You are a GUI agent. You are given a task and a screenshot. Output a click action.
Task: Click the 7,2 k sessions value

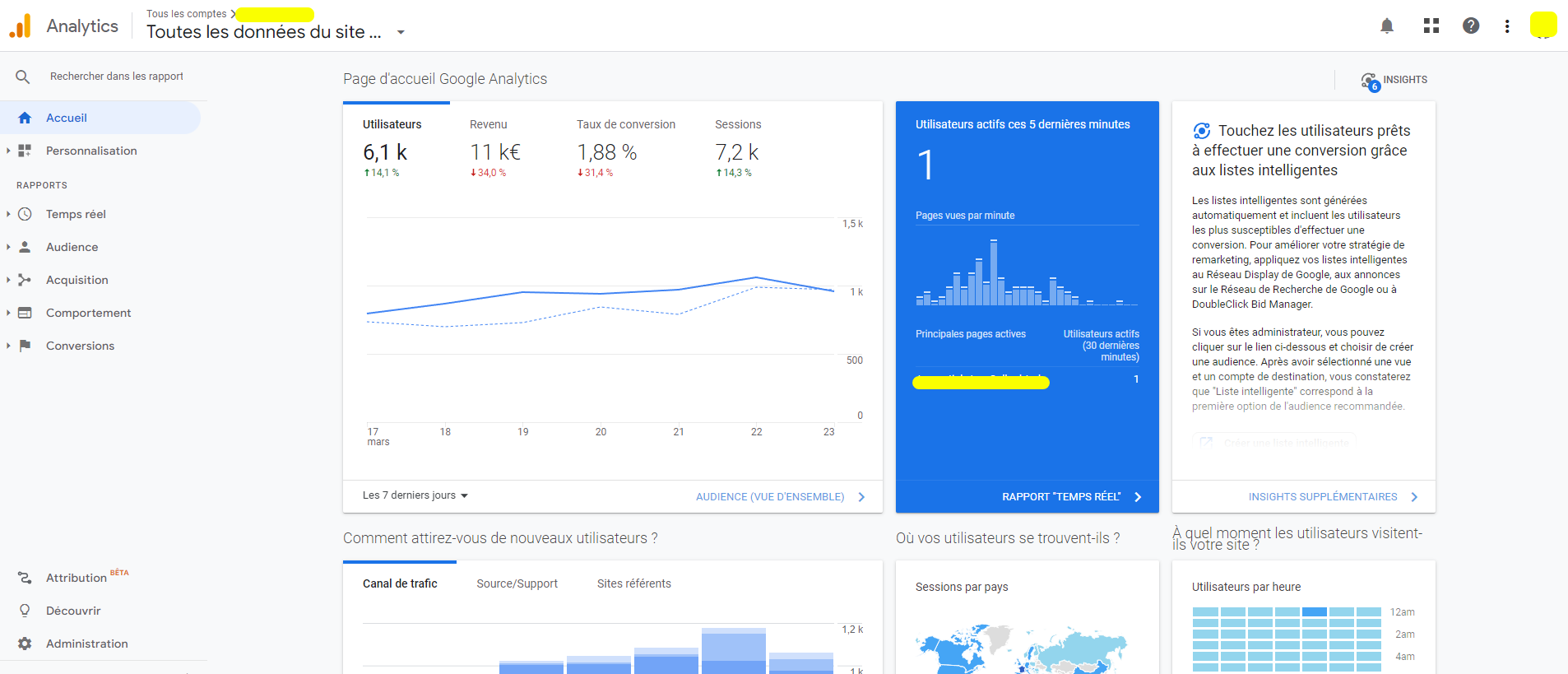click(737, 152)
